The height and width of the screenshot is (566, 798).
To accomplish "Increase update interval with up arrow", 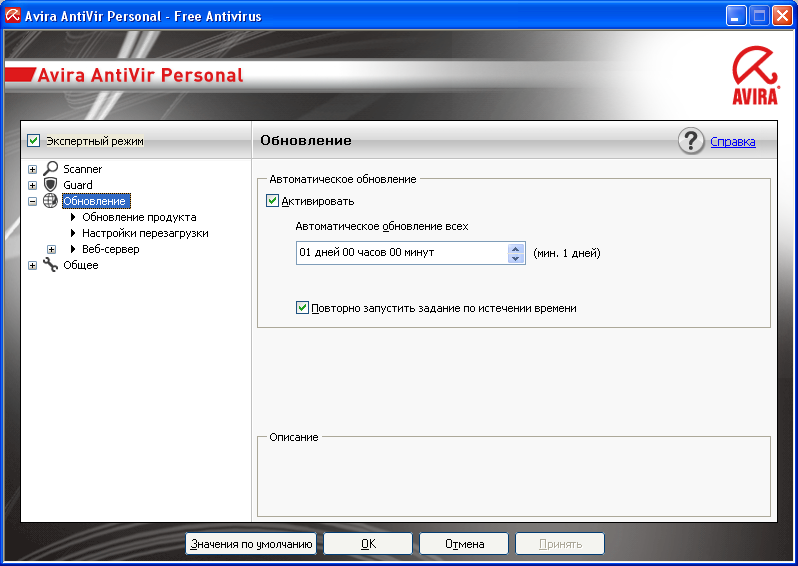I will coord(516,248).
